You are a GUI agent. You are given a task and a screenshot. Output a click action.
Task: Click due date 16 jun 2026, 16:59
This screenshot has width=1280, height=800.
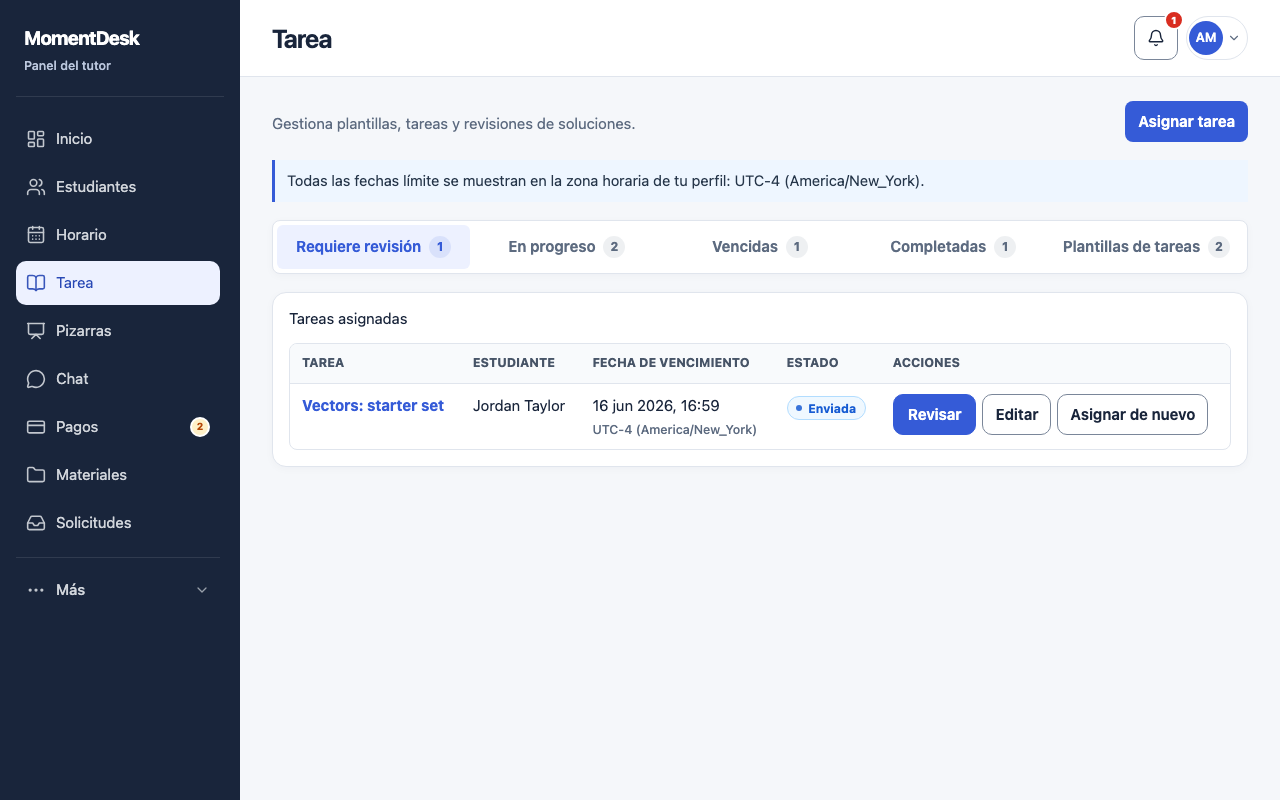point(656,406)
